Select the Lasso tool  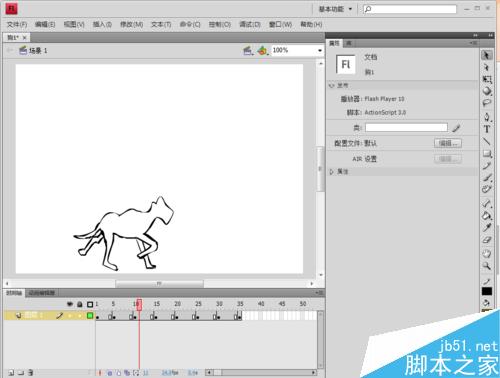click(x=487, y=103)
